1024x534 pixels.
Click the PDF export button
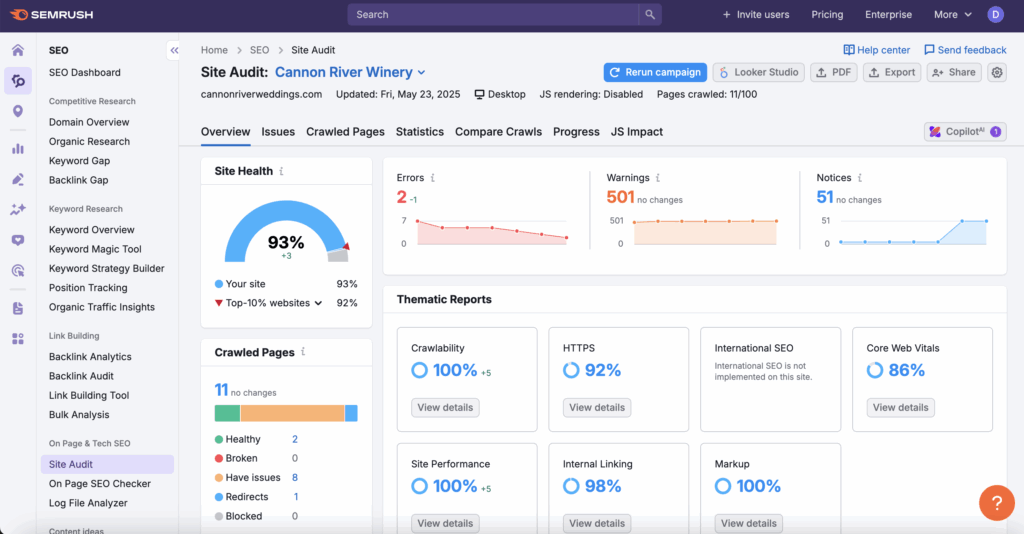coord(834,72)
